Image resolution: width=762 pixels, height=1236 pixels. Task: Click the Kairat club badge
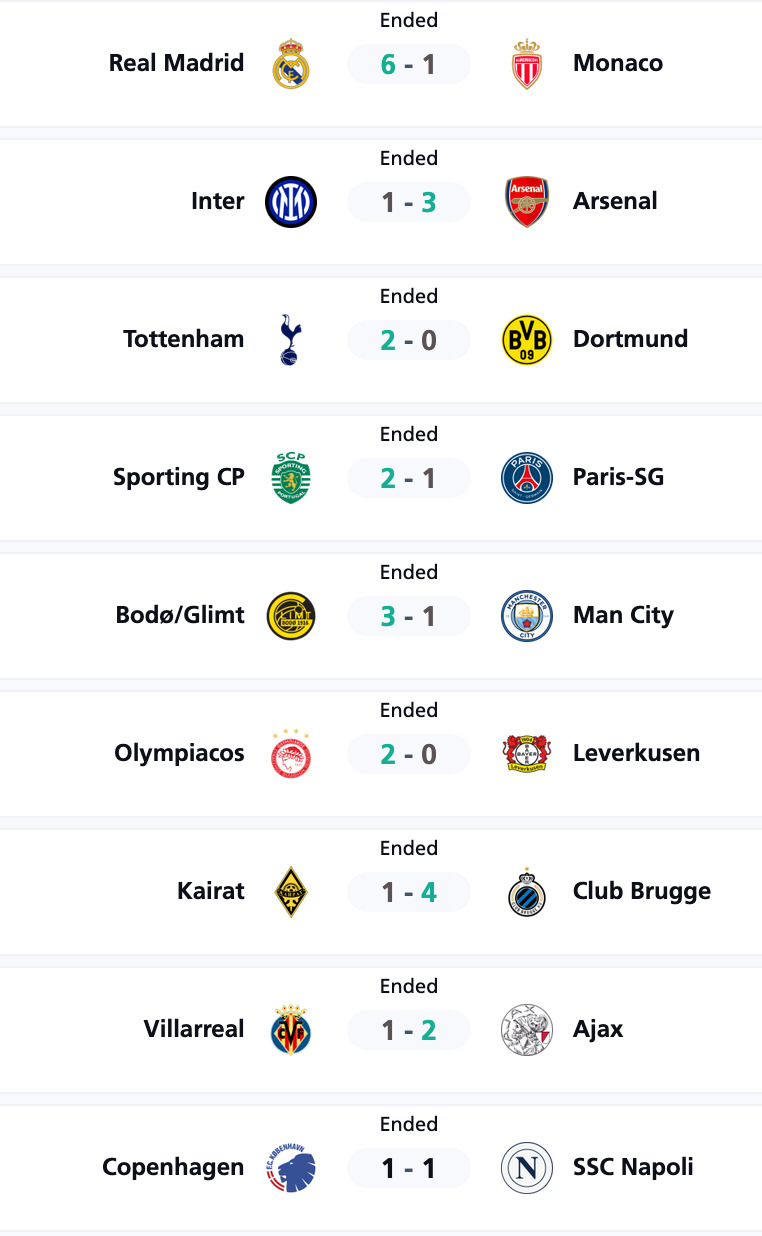(x=291, y=892)
